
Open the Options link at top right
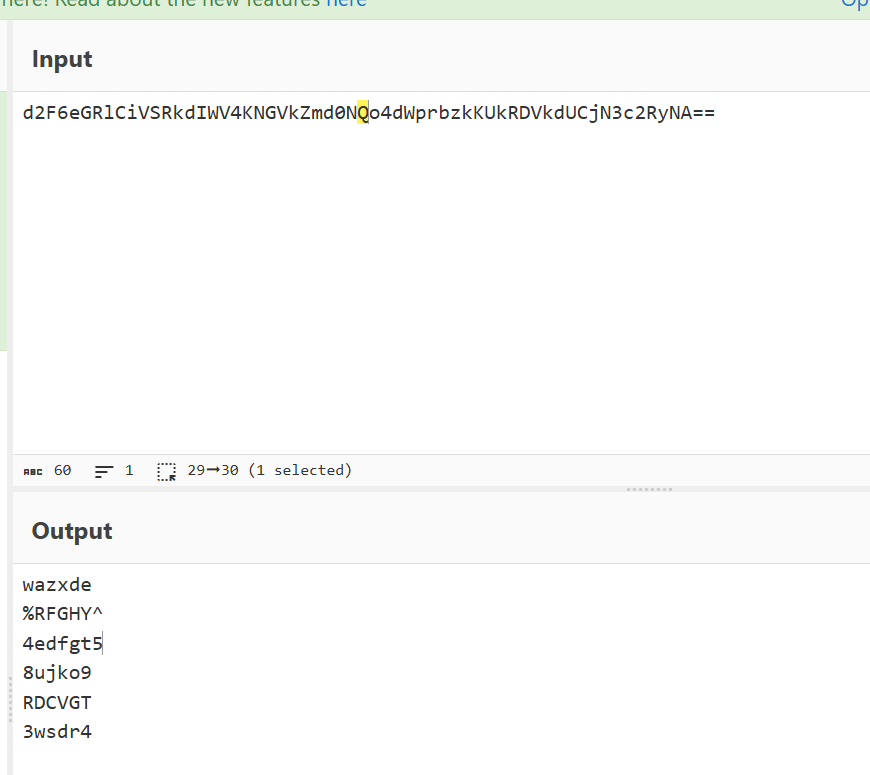click(855, 3)
